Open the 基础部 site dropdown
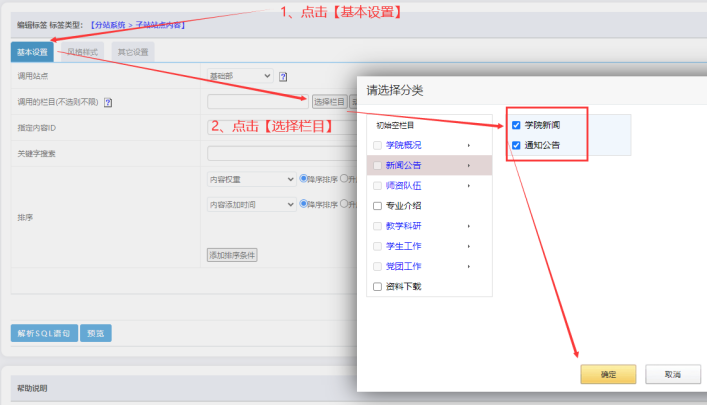Screen dimensions: 708x406 click(x=239, y=76)
